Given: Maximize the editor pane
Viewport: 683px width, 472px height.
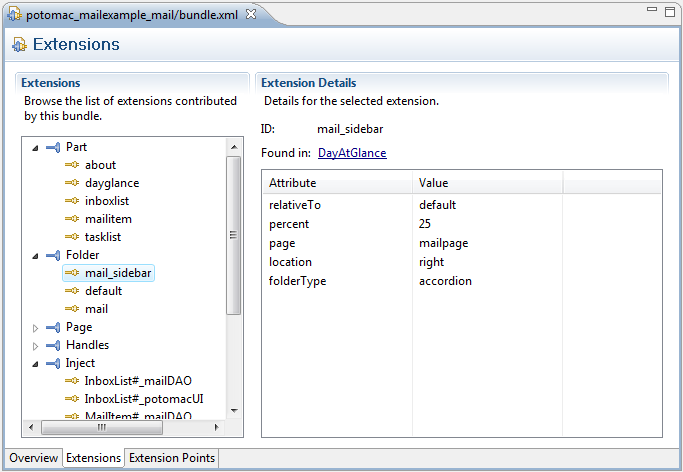Looking at the screenshot, I should tap(670, 12).
